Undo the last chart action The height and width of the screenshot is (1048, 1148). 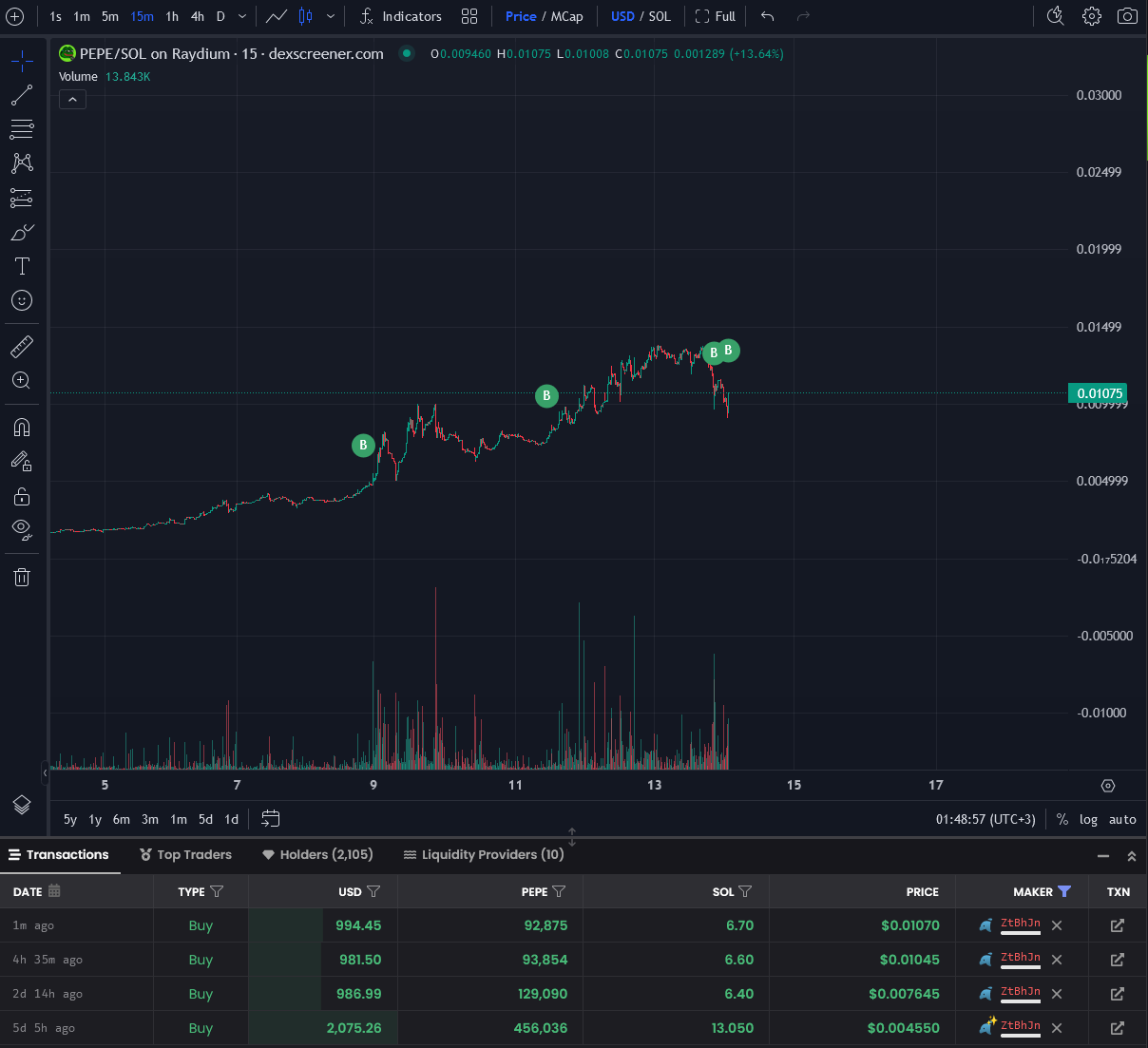768,16
